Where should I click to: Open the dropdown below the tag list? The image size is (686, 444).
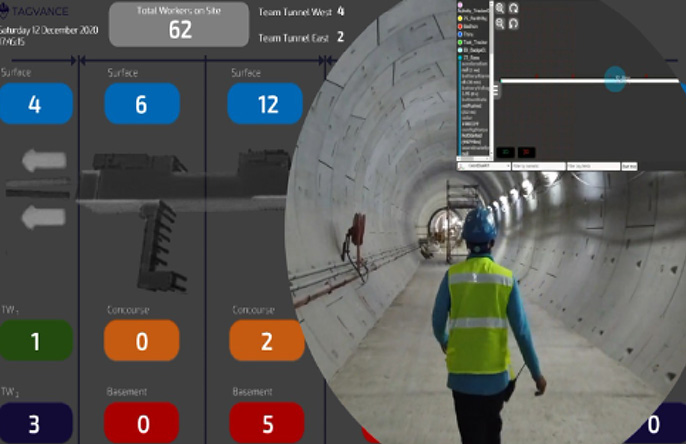click(x=484, y=166)
